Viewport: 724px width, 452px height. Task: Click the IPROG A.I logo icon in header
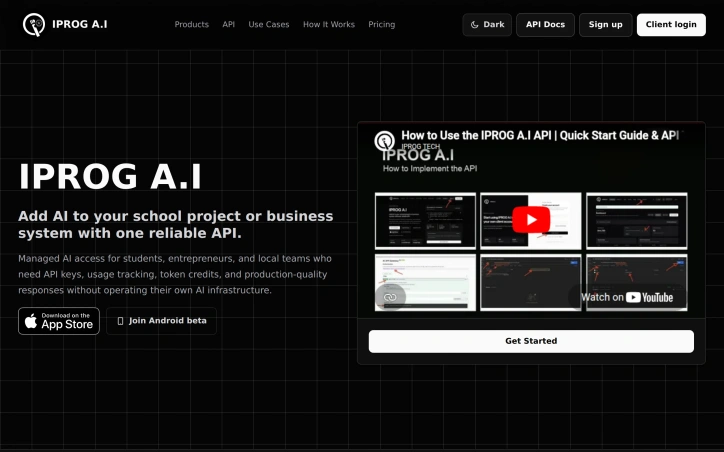34,24
